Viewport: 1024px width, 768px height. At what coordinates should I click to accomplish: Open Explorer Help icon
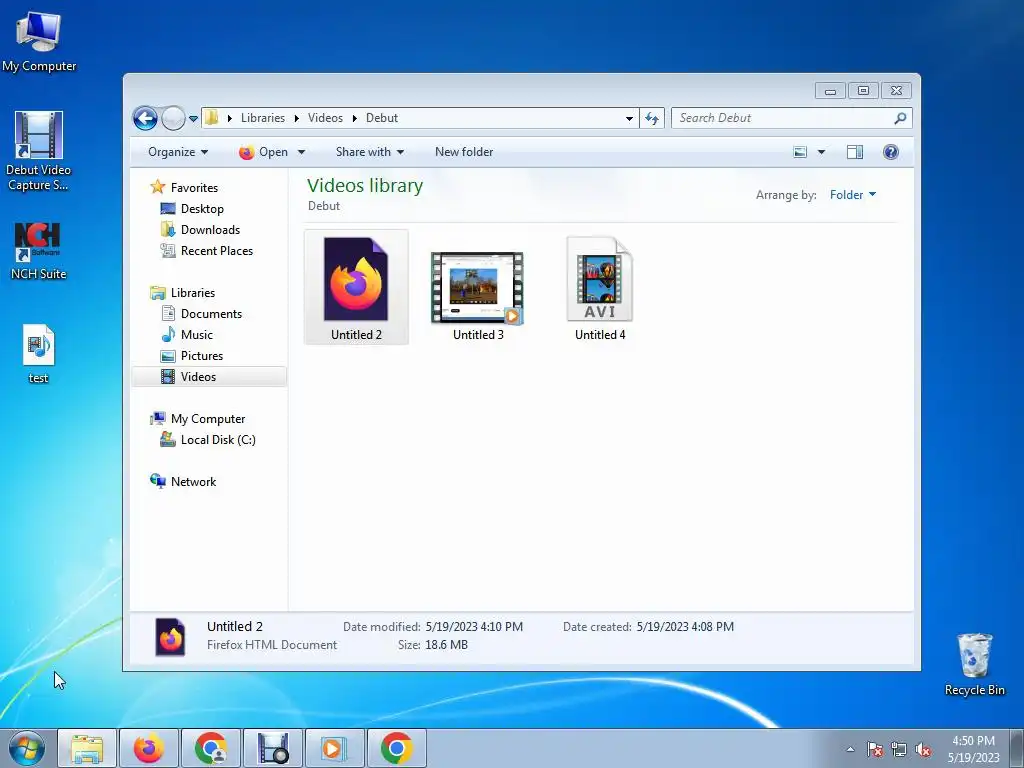pyautogui.click(x=890, y=152)
